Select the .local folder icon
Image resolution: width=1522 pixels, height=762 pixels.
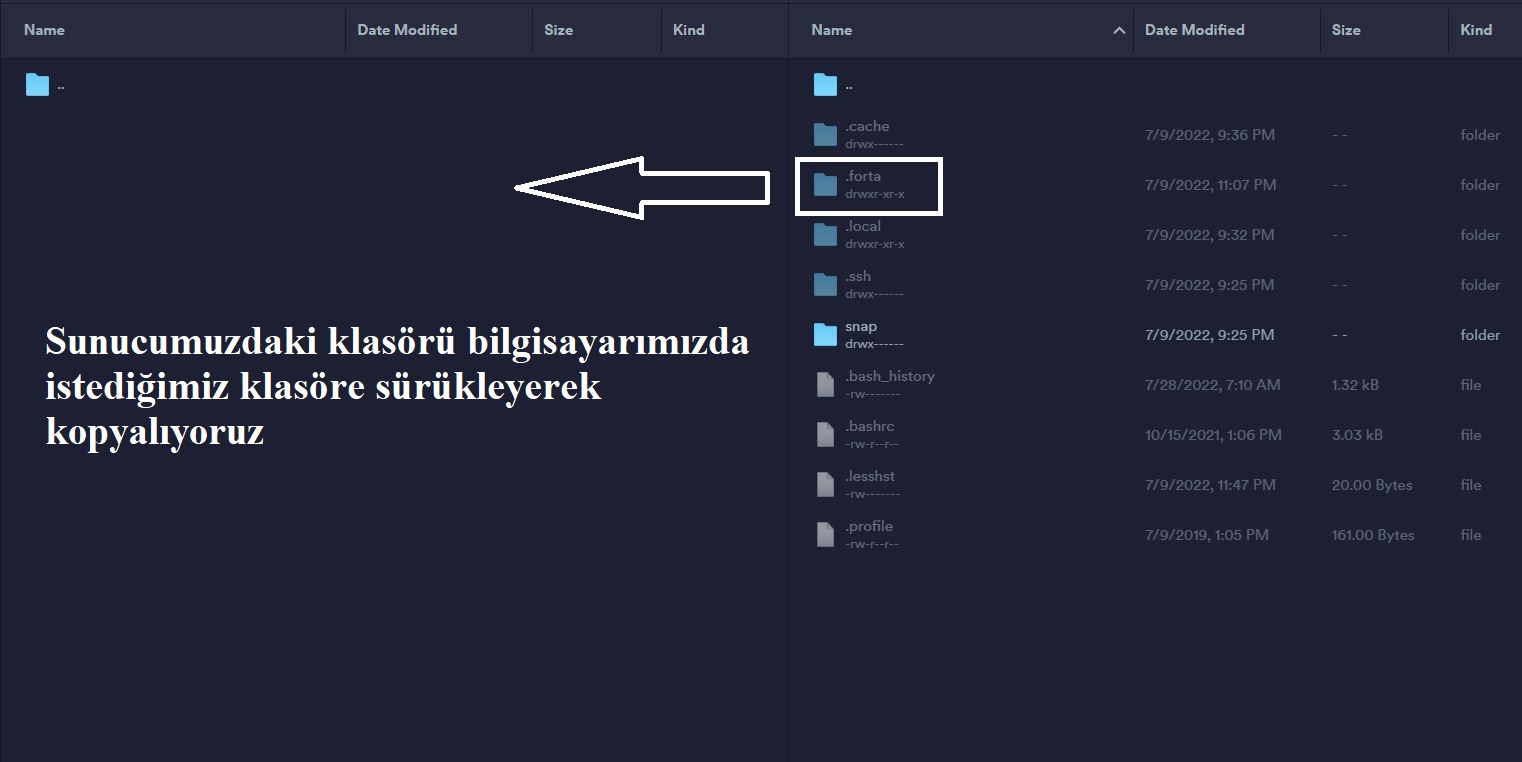(825, 235)
